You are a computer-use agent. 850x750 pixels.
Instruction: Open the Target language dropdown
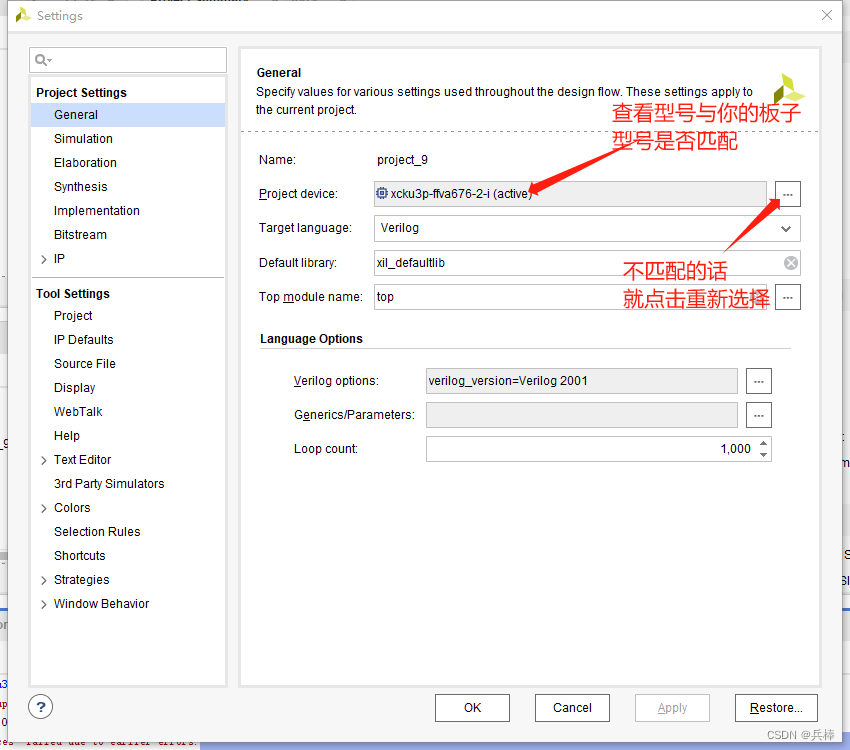tap(785, 229)
